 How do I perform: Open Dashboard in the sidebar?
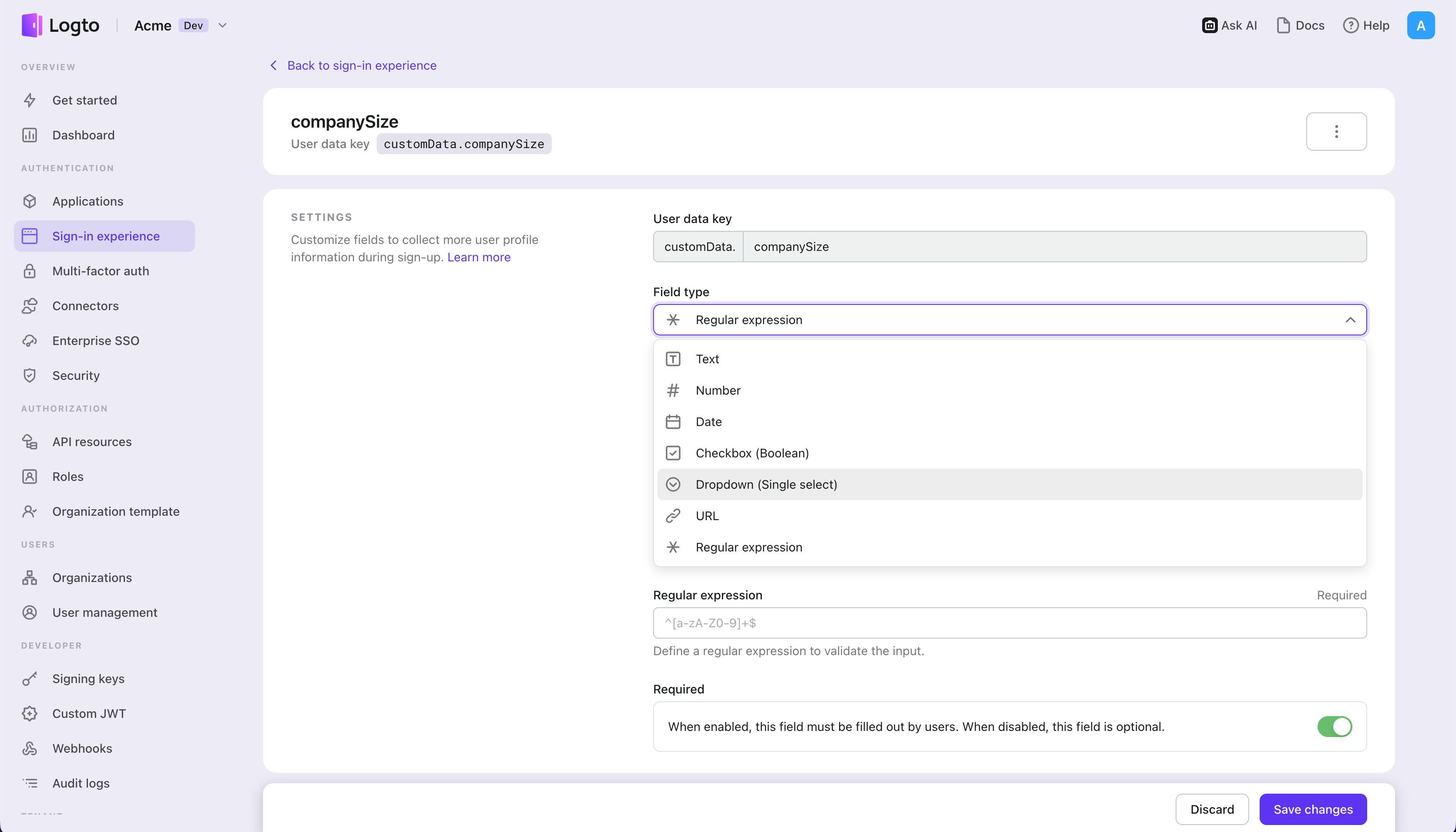(104, 135)
